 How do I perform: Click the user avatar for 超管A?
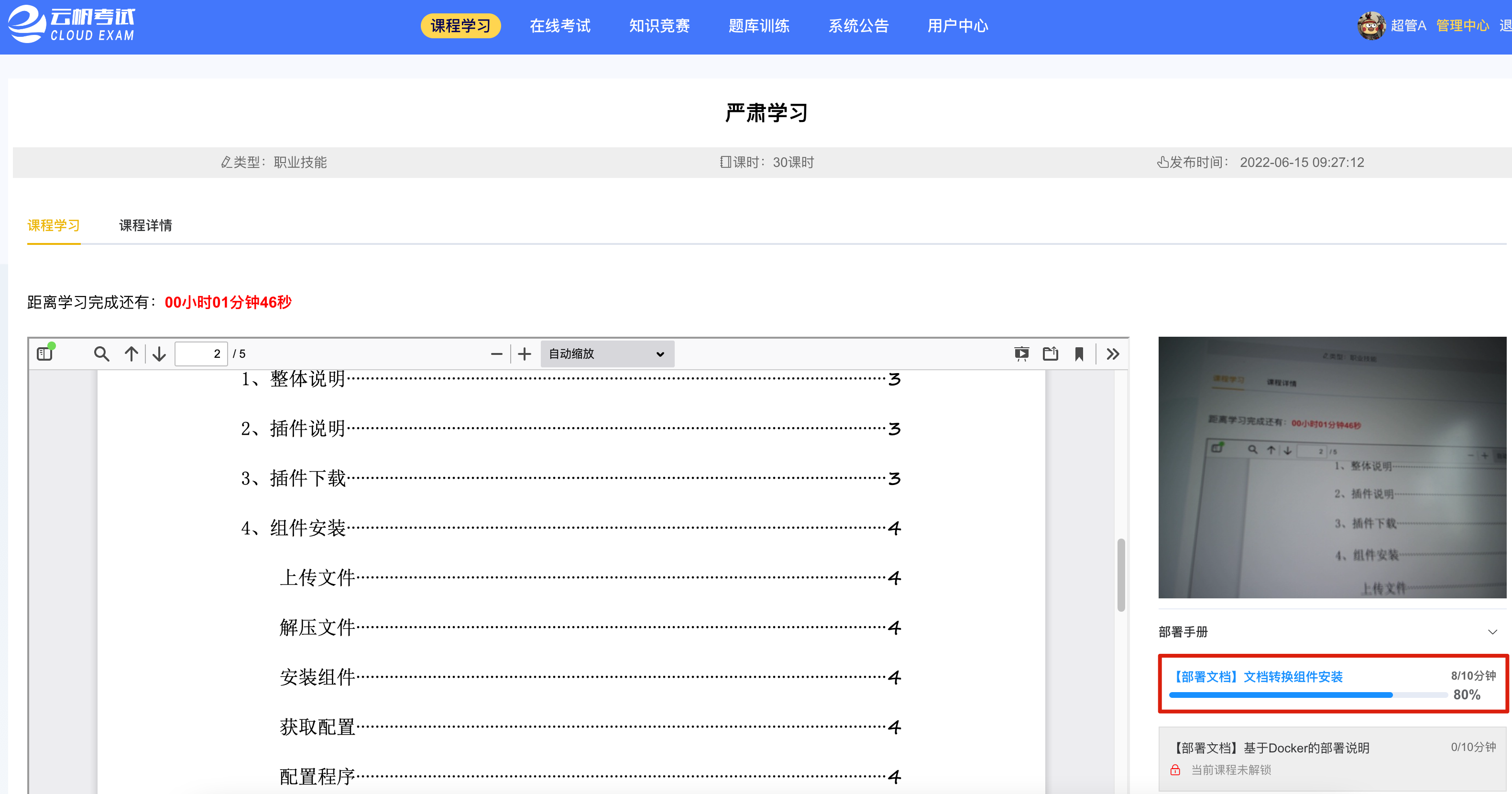(1372, 25)
